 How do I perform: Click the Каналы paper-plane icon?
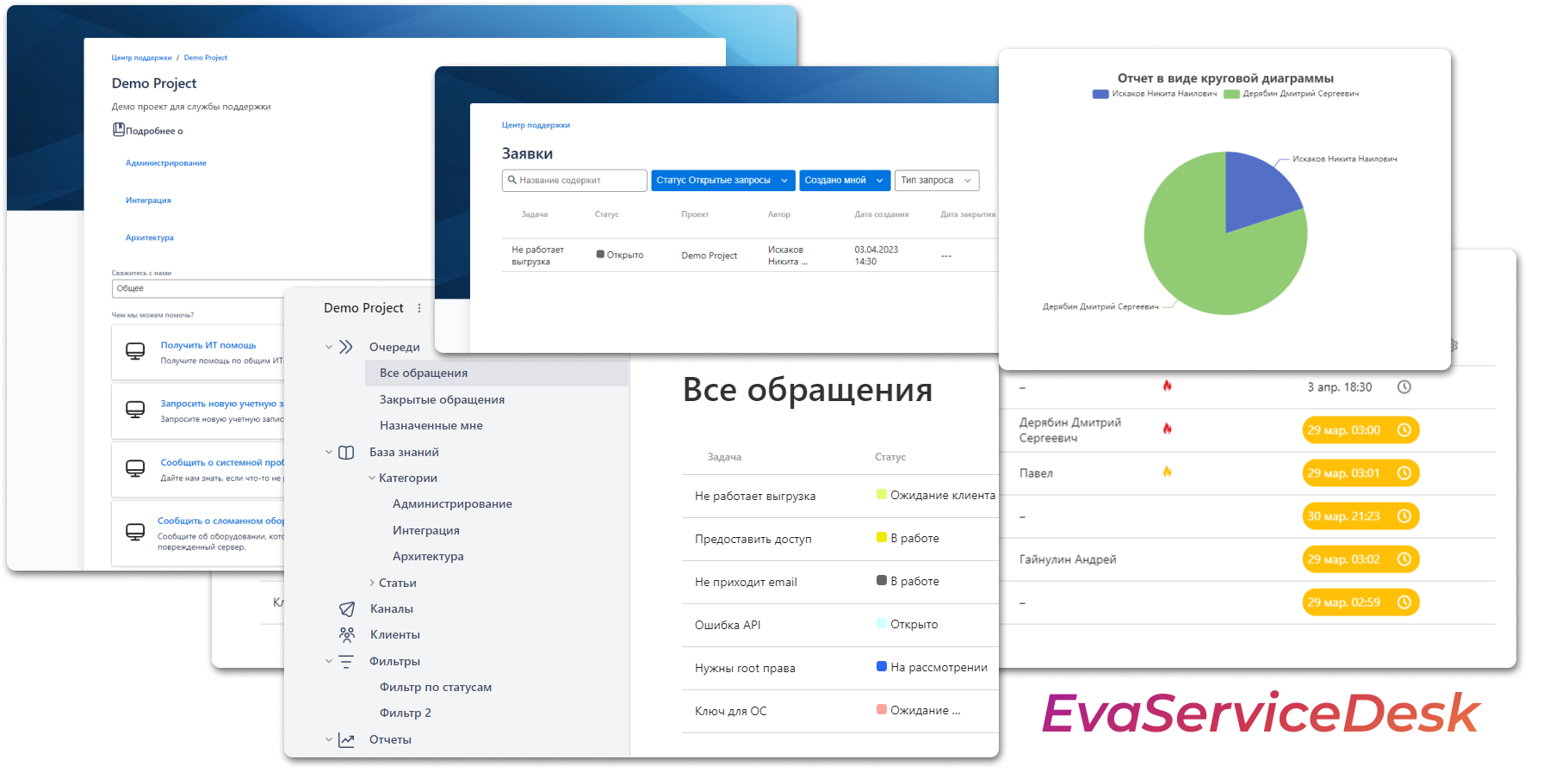(347, 608)
